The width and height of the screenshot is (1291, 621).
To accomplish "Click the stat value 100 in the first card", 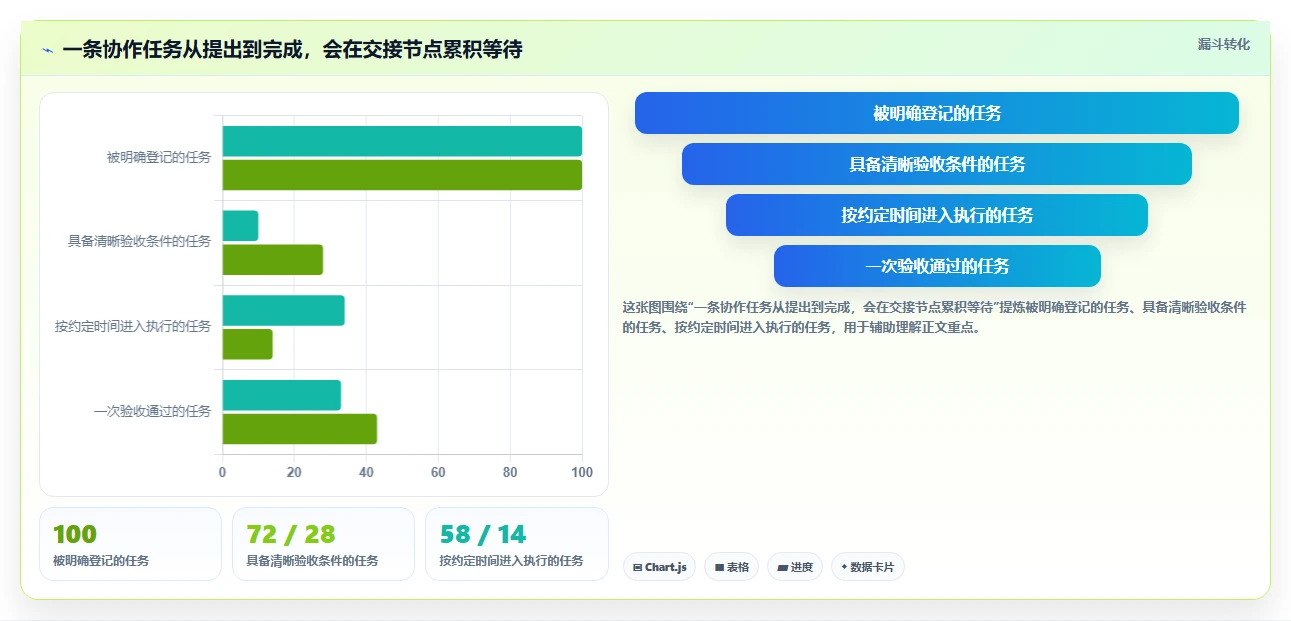I will pyautogui.click(x=75, y=535).
